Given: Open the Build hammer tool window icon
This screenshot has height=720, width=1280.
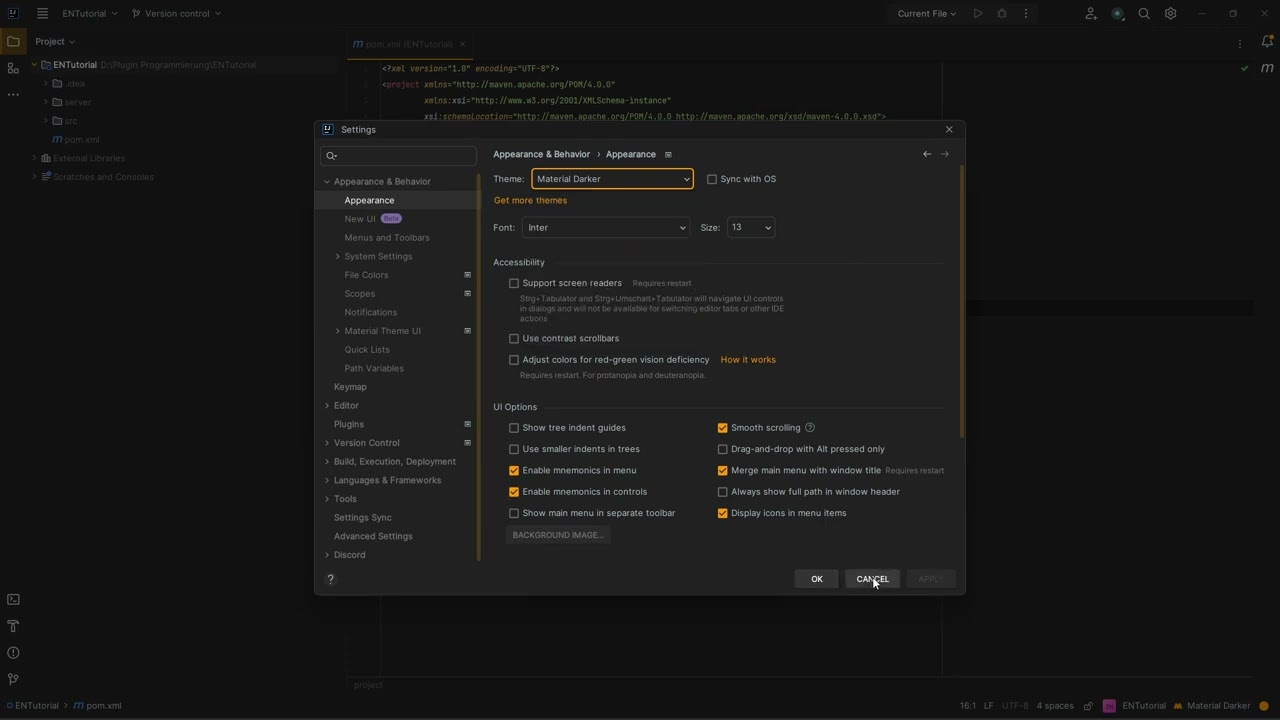Looking at the screenshot, I should pyautogui.click(x=13, y=626).
